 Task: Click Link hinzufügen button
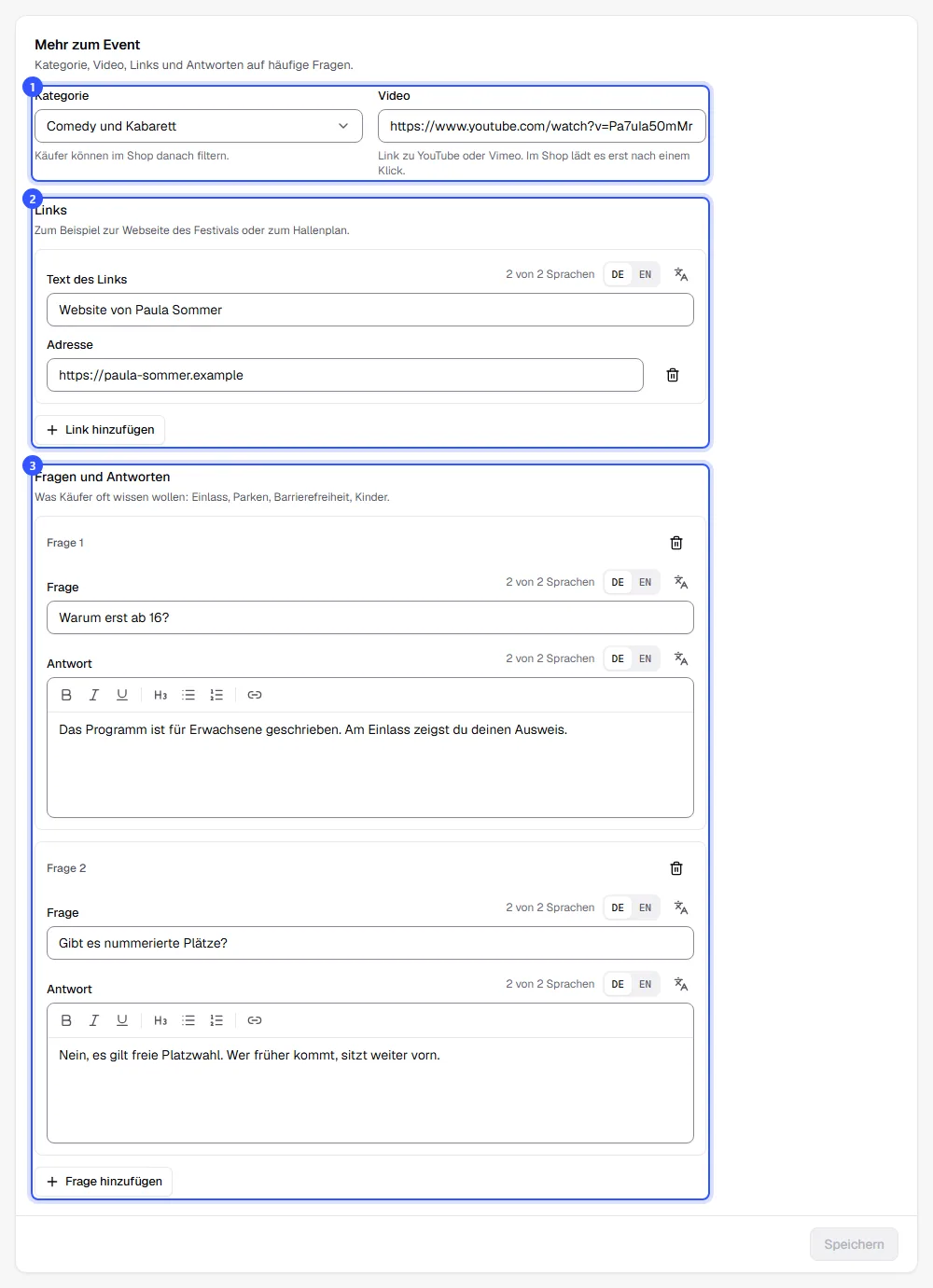click(x=101, y=430)
